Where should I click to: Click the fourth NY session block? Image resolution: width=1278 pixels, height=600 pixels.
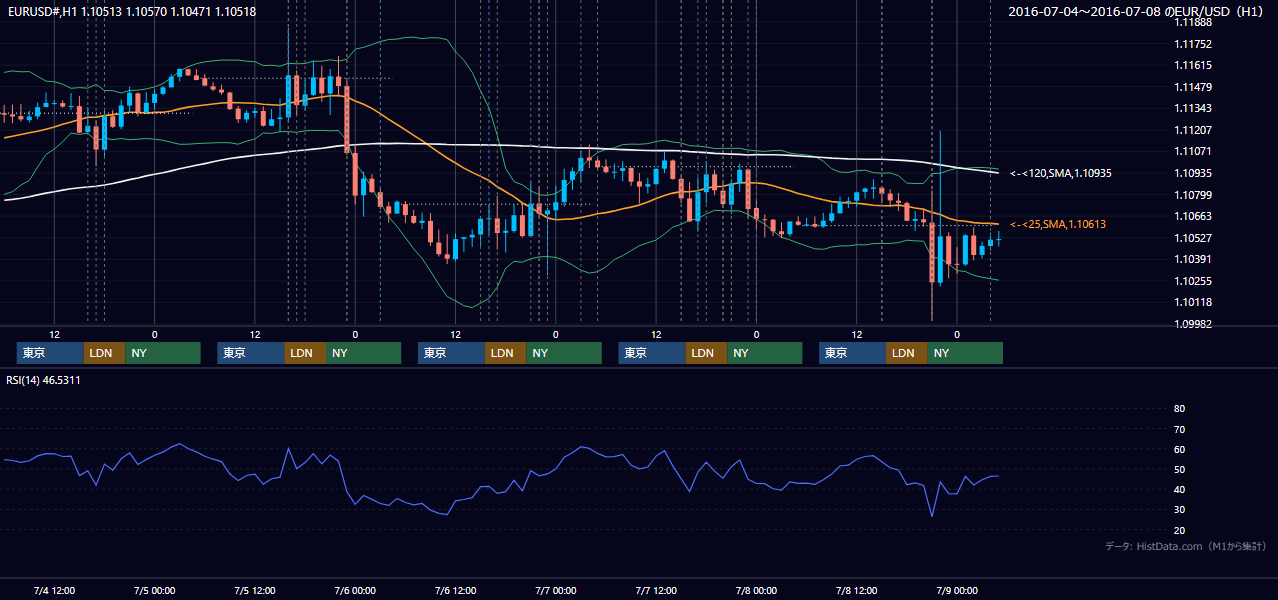coord(765,353)
